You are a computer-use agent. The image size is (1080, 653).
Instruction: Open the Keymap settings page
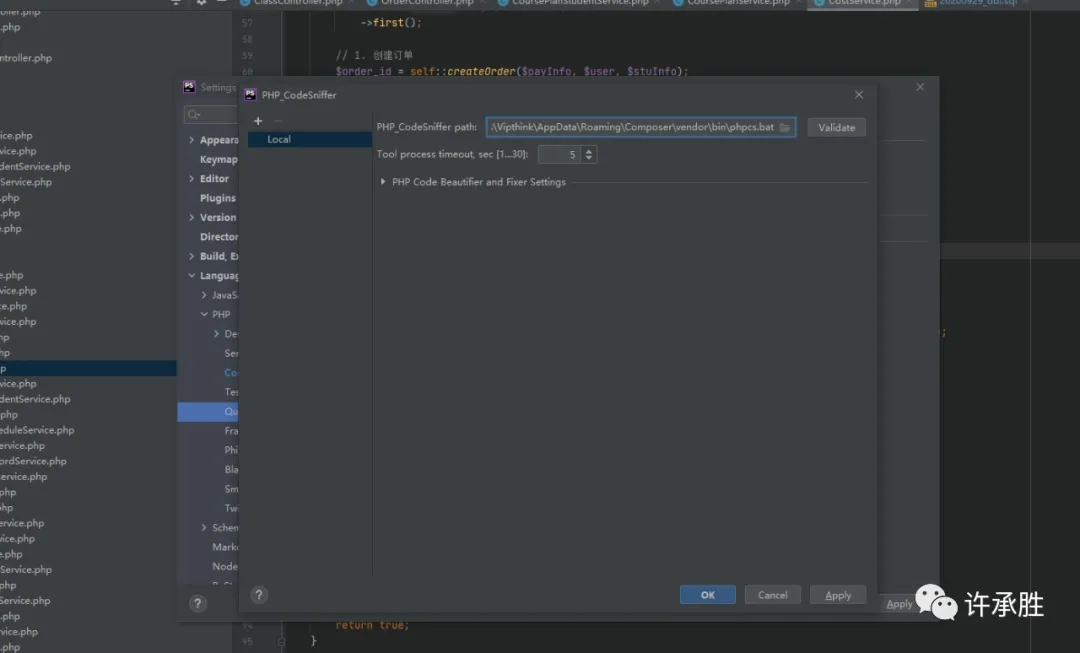(x=218, y=159)
